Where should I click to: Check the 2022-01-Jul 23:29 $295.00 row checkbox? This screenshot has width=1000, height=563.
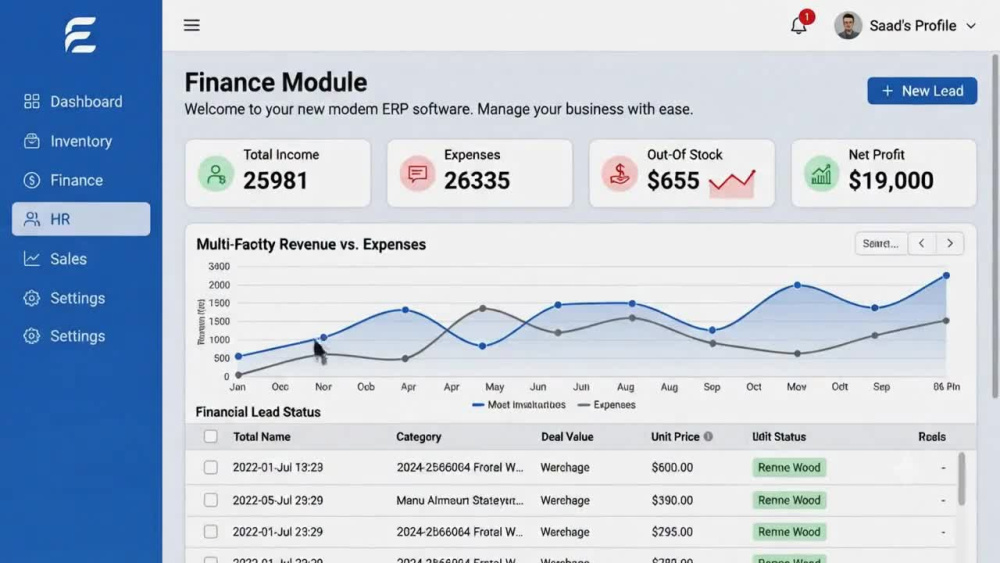(210, 532)
